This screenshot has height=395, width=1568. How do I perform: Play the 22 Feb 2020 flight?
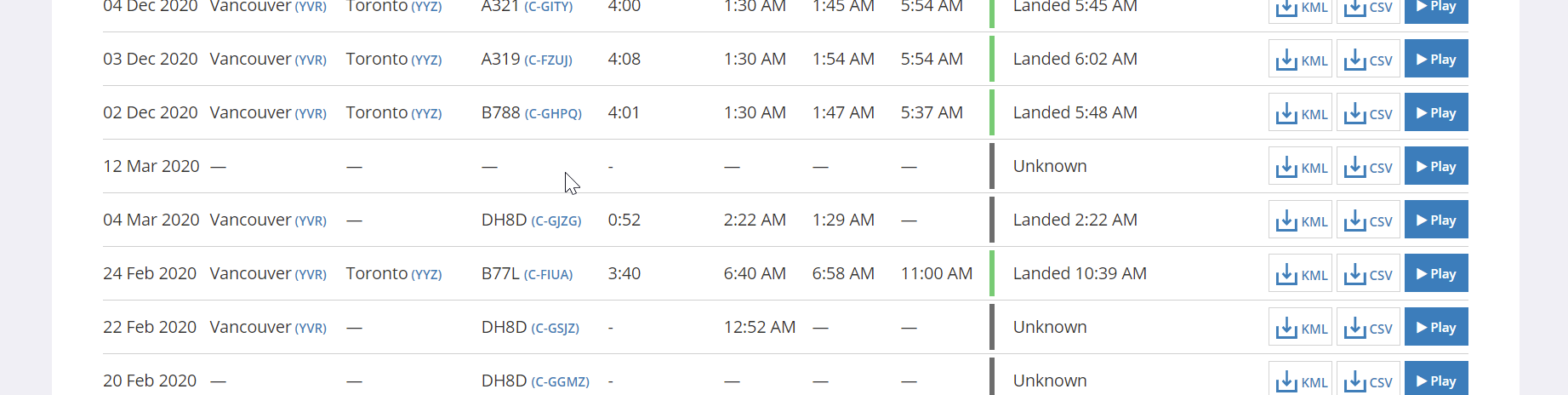[1436, 327]
